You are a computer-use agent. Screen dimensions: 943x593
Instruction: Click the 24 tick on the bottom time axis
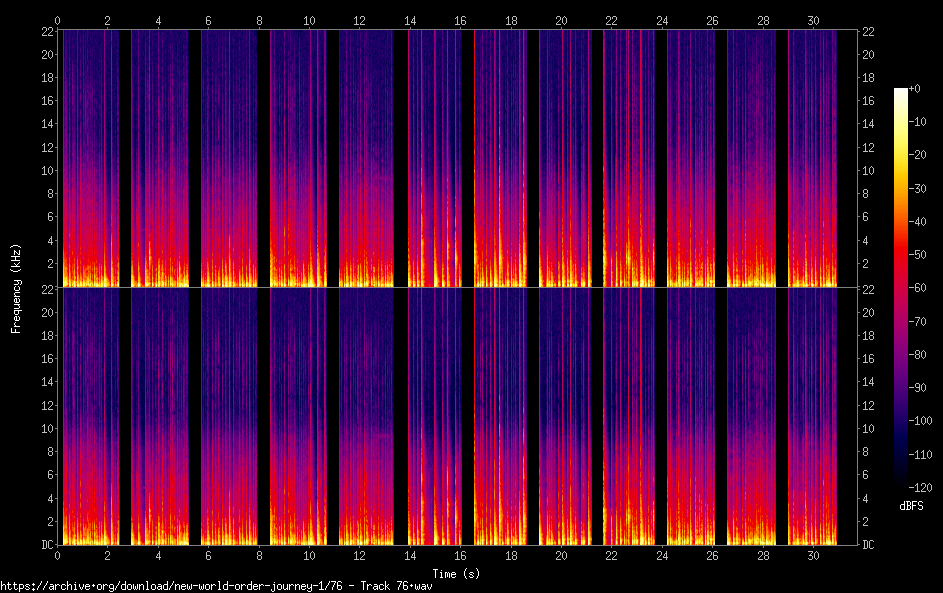point(661,554)
